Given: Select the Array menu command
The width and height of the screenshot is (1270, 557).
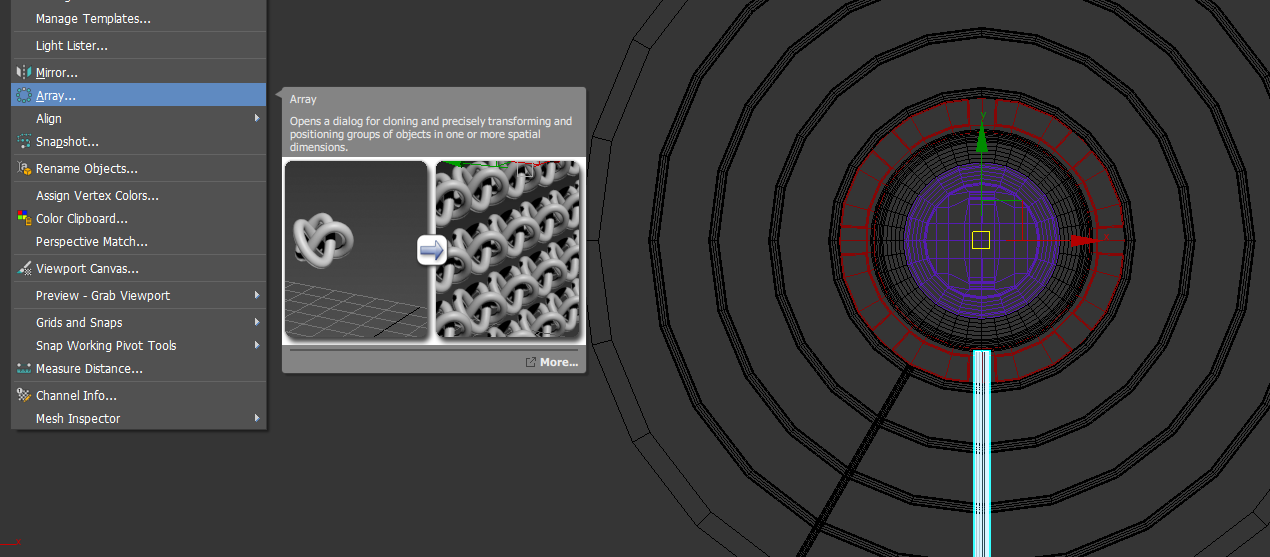Looking at the screenshot, I should coord(138,95).
